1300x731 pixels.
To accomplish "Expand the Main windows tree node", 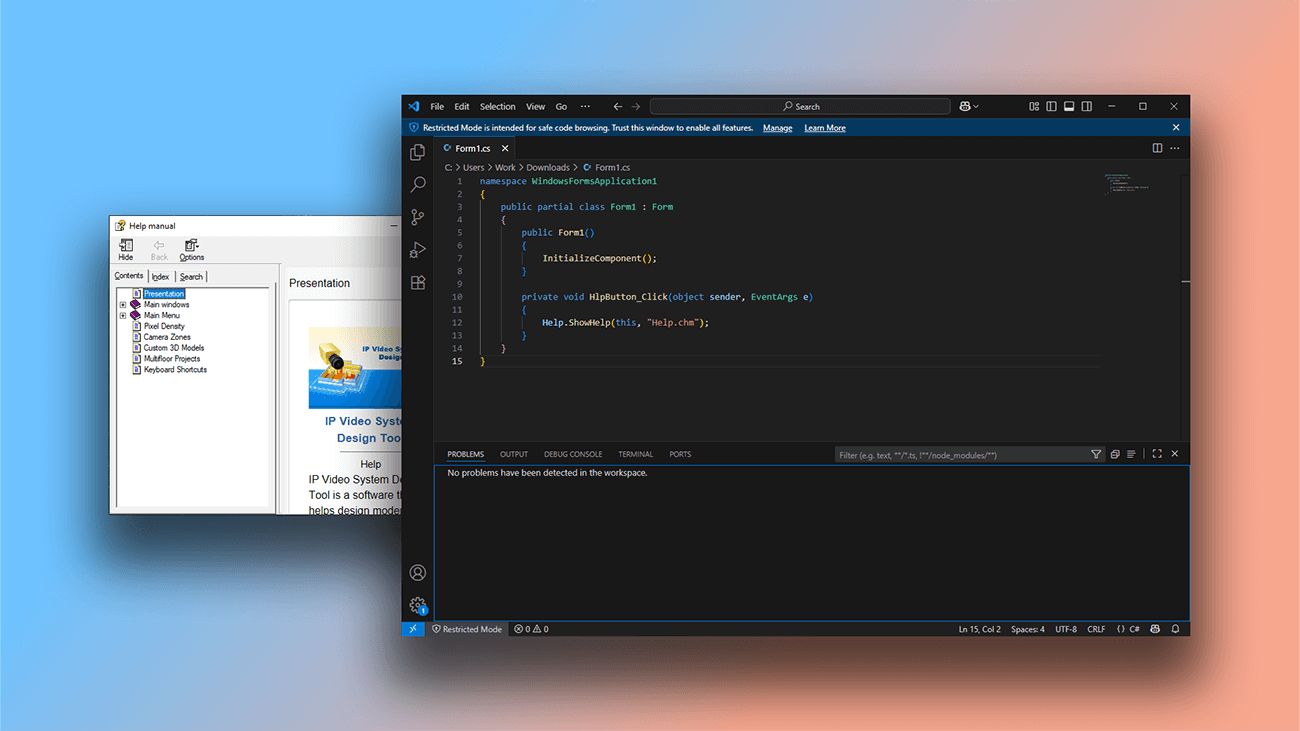I will (123, 305).
